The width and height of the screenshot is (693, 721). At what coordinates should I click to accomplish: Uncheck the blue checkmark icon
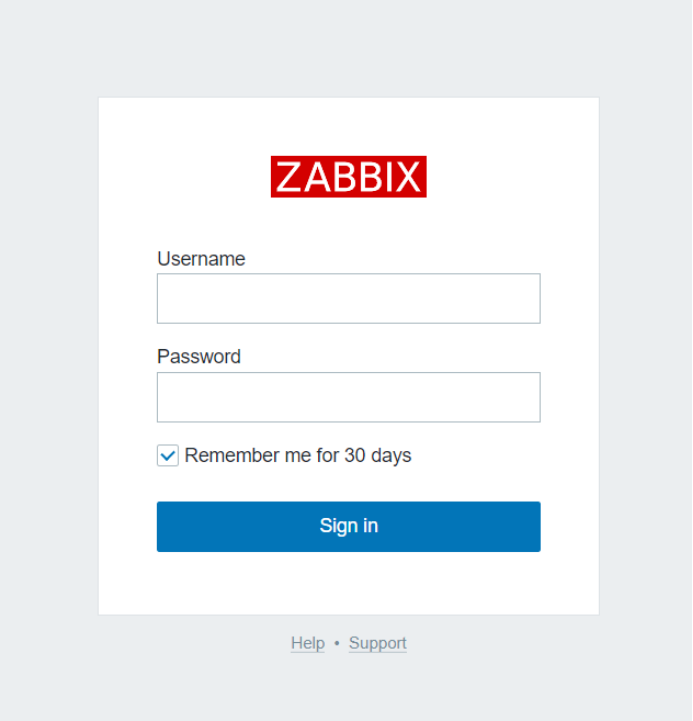click(x=168, y=456)
